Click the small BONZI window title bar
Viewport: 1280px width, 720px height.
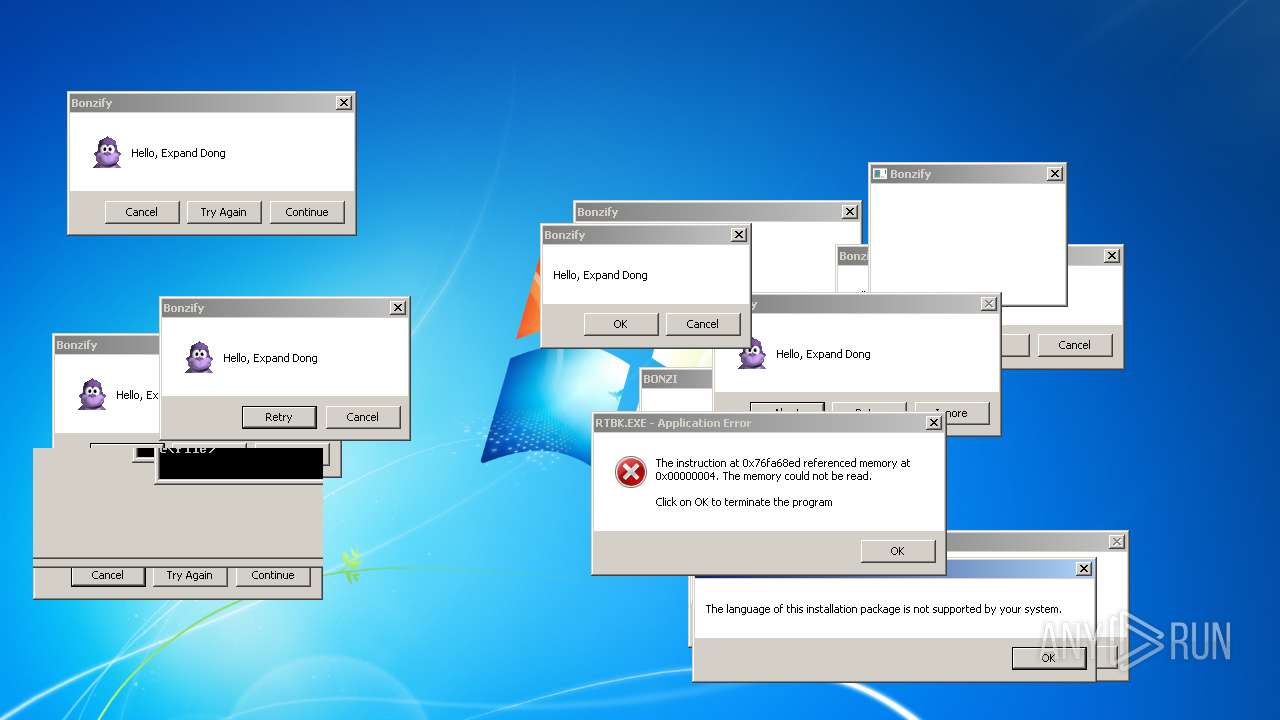(676, 379)
